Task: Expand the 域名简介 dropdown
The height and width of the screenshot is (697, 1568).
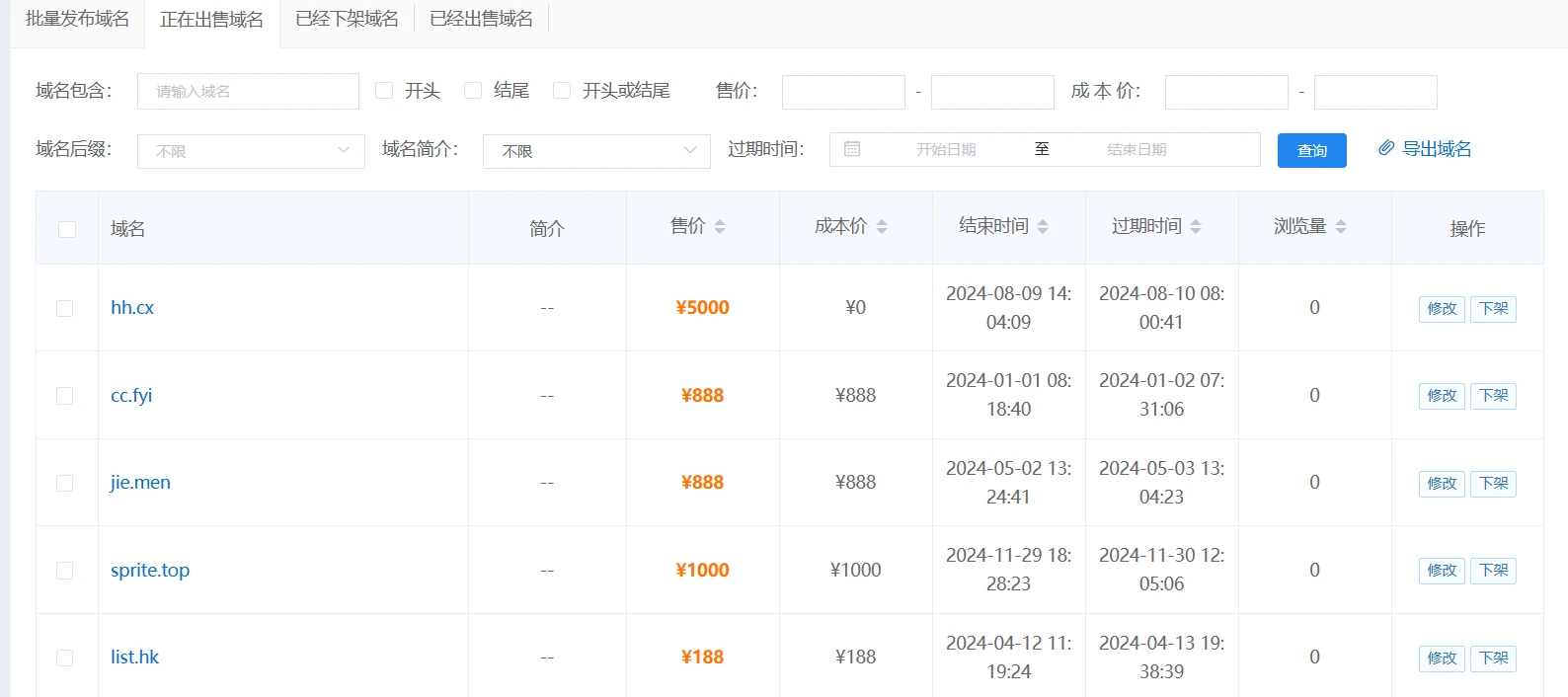Action: click(x=596, y=151)
